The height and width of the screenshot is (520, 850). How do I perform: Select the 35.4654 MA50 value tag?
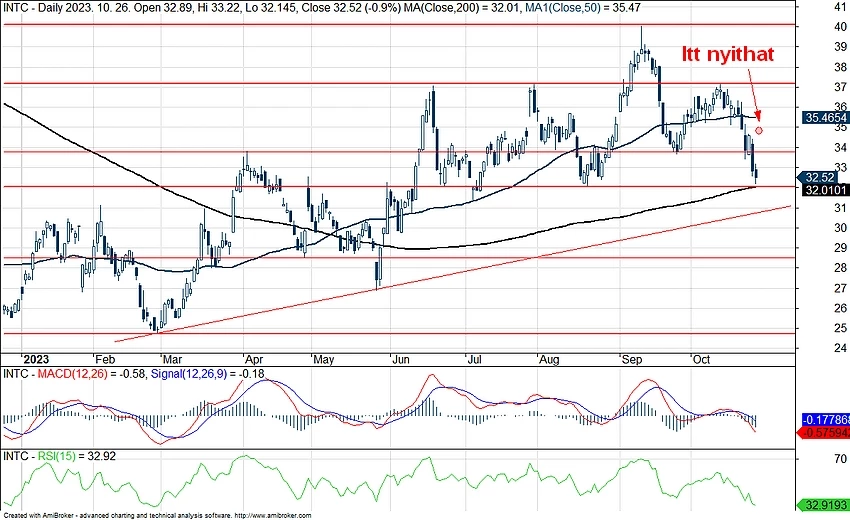824,117
